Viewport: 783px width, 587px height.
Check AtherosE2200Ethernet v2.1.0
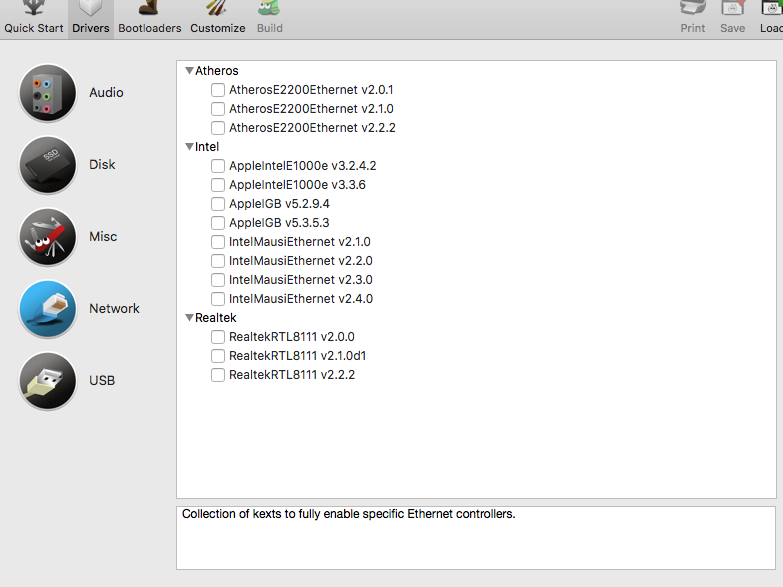[x=218, y=109]
